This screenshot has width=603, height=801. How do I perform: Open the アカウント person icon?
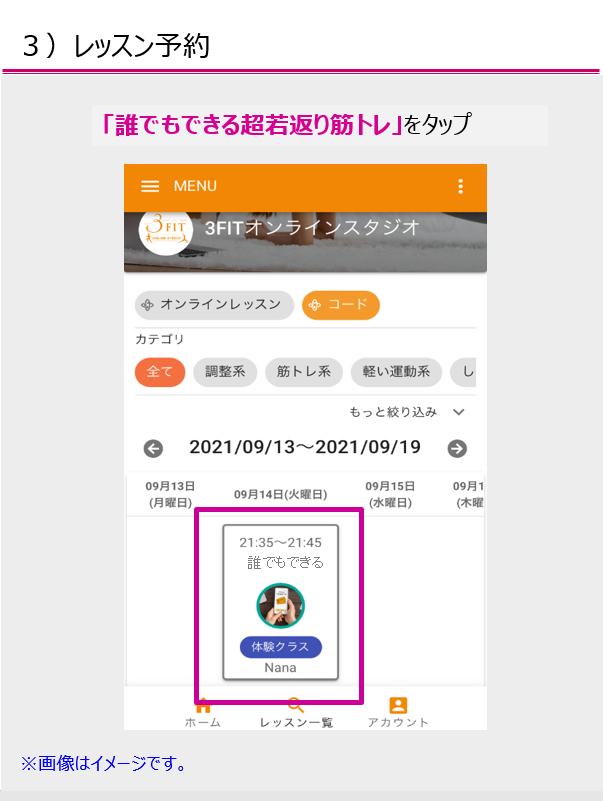coord(398,705)
